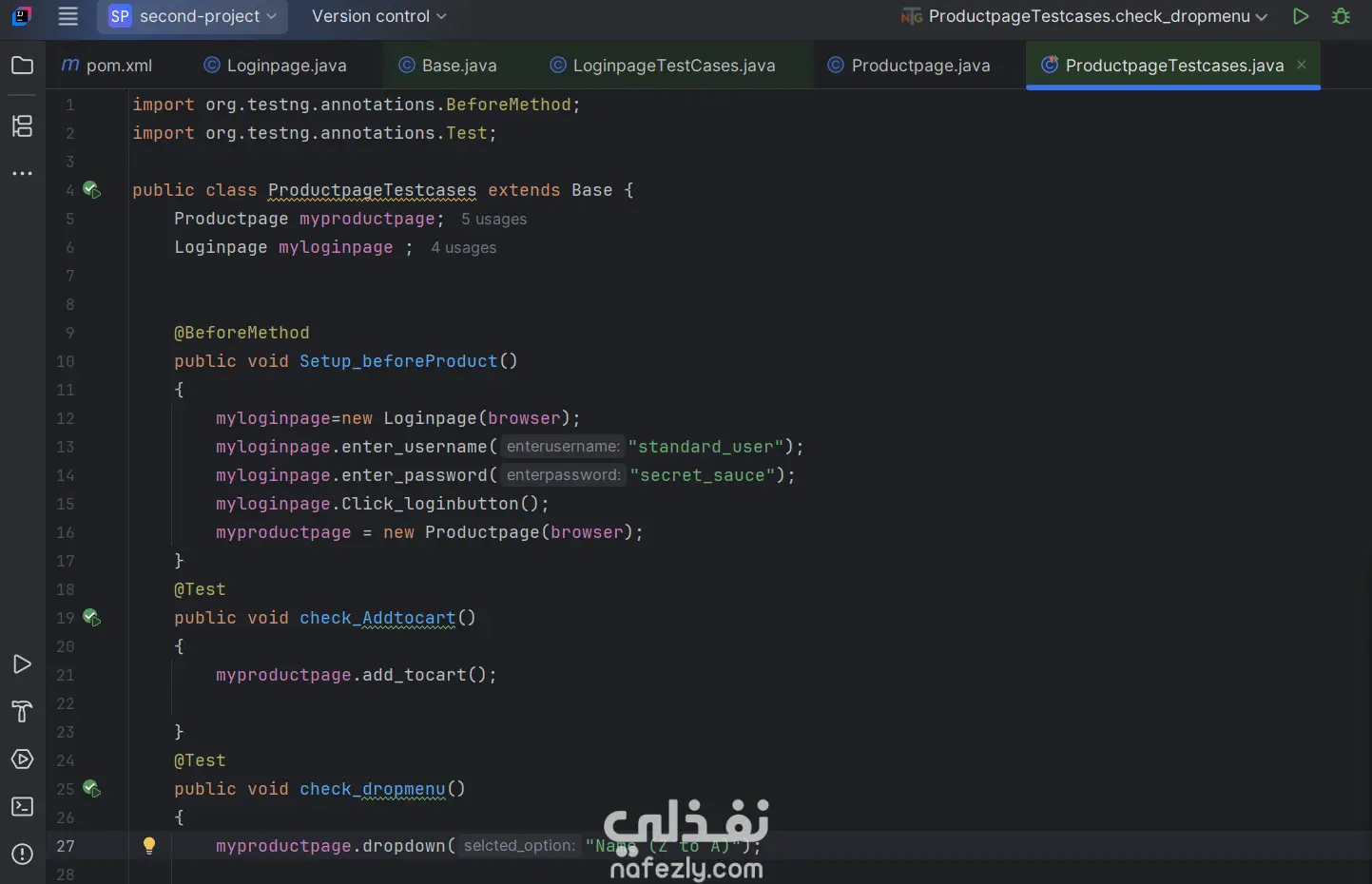
Task: Click the Base.java class file icon
Action: [406, 65]
